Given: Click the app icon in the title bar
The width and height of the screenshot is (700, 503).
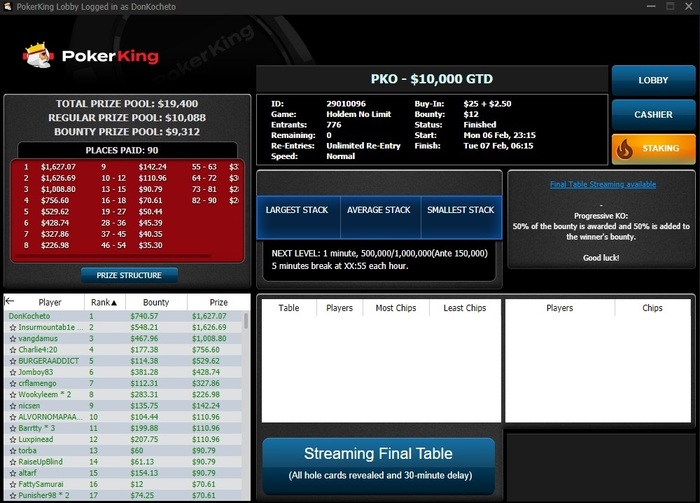Looking at the screenshot, I should (7, 6).
